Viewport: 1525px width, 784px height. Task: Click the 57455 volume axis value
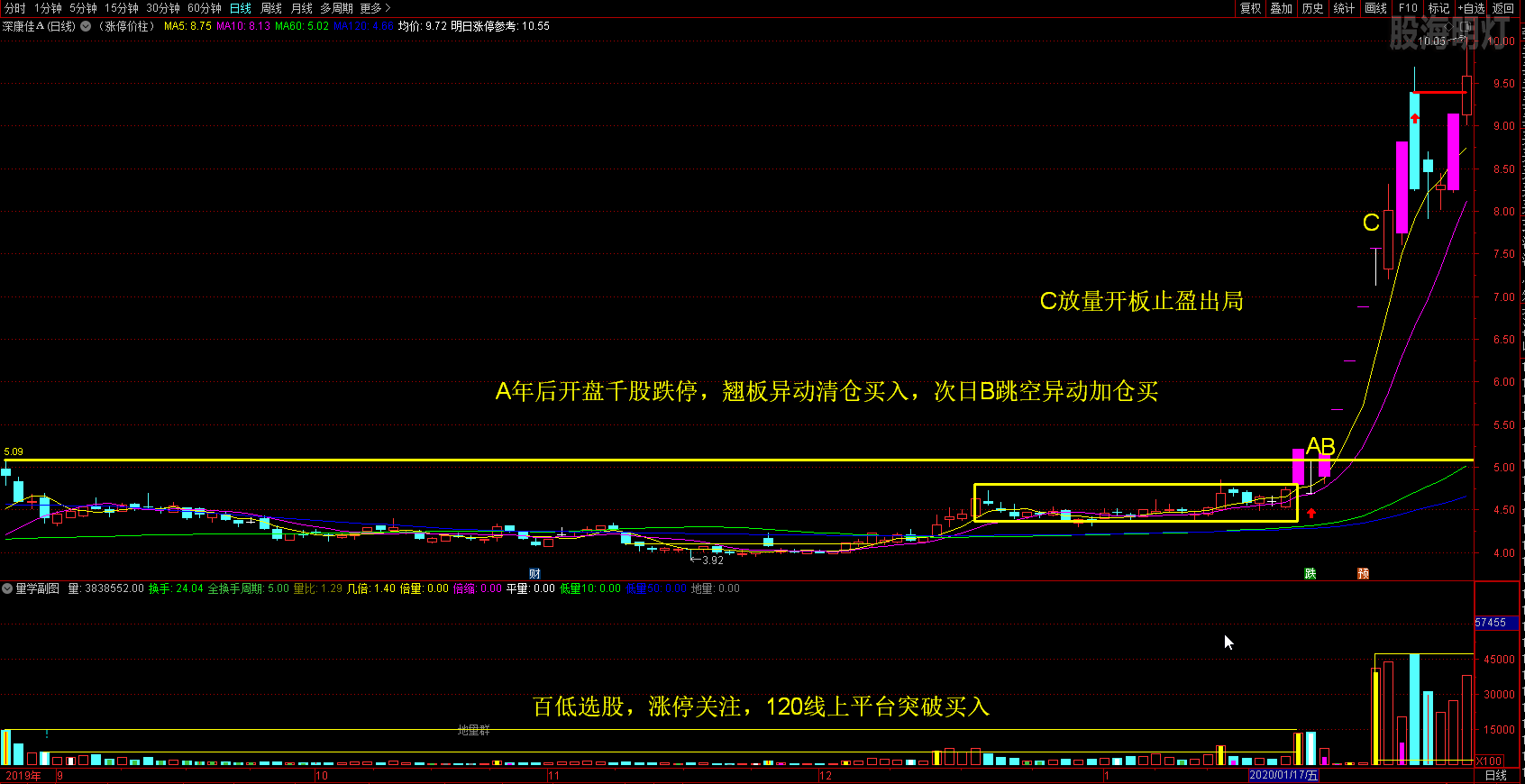click(x=1491, y=623)
